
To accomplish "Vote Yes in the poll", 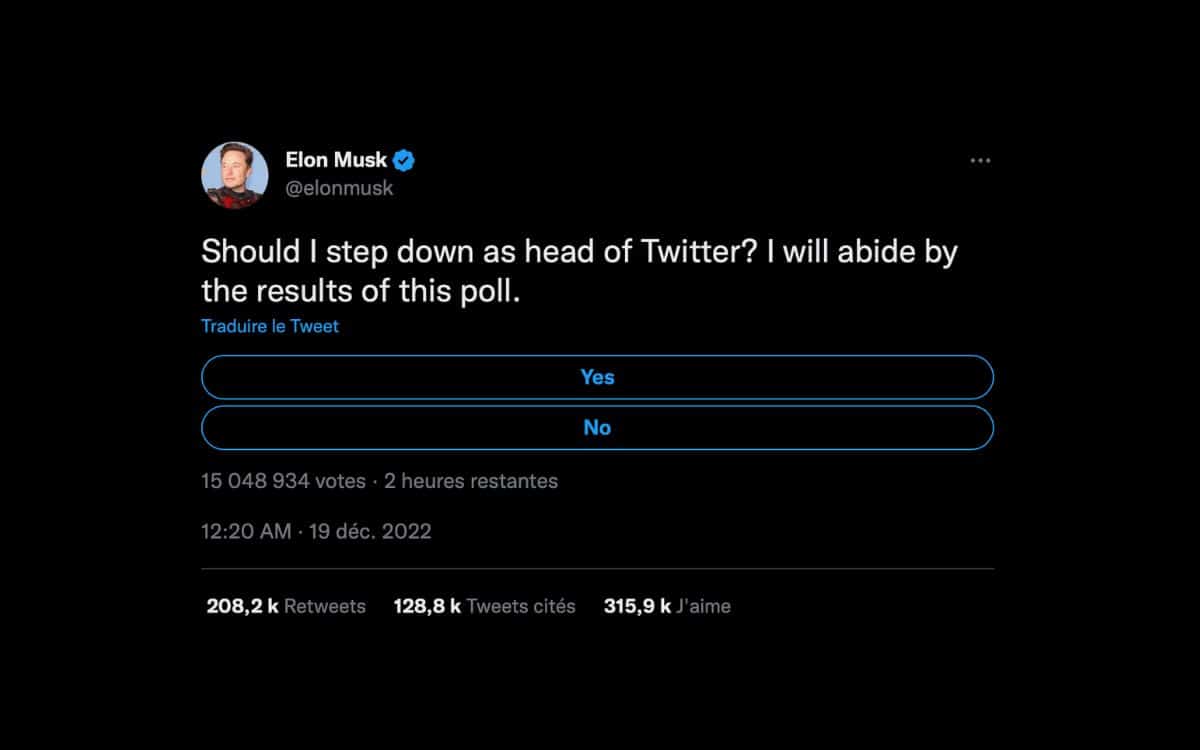I will click(x=597, y=377).
